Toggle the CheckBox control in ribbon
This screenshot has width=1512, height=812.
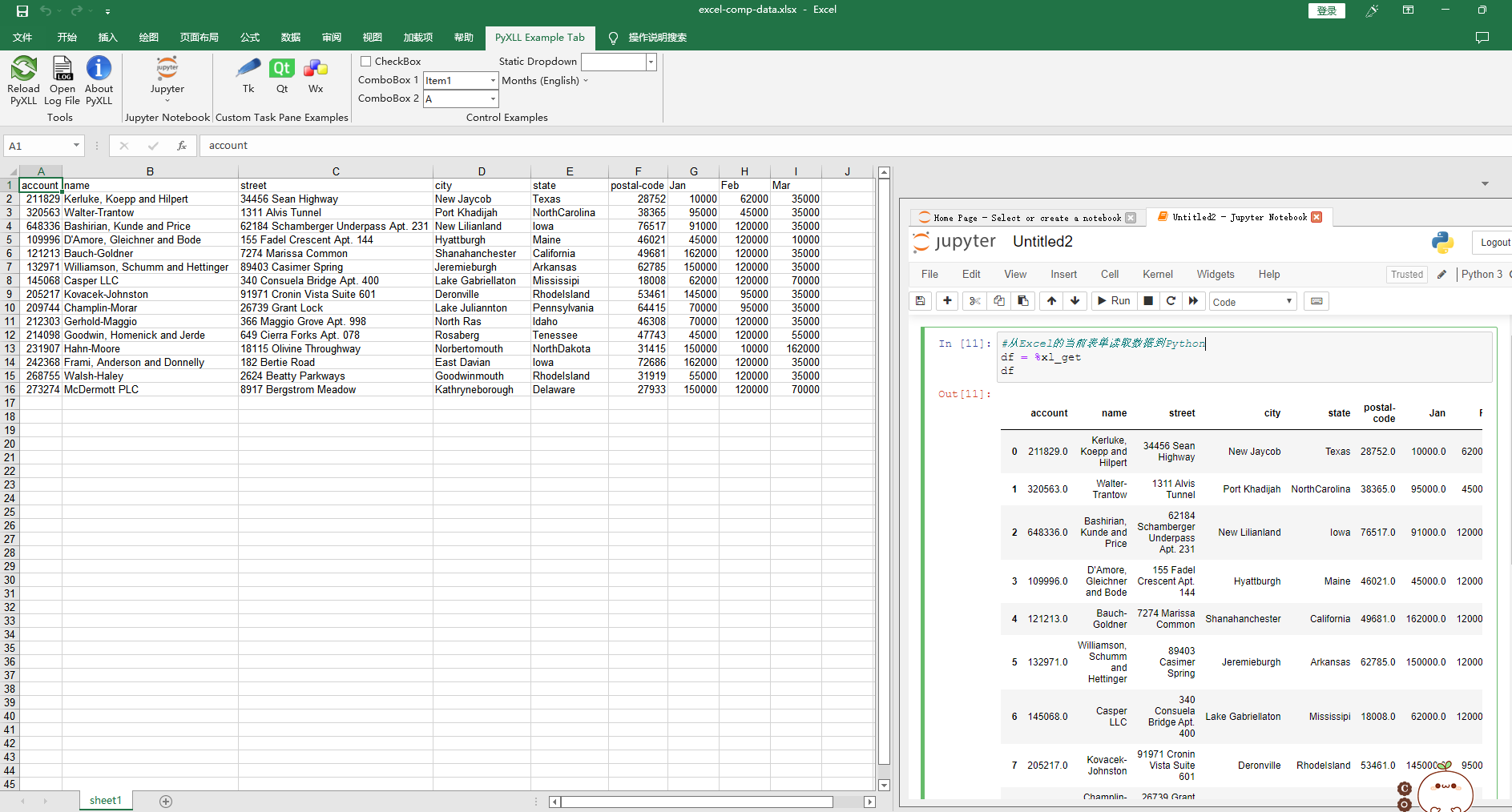point(365,62)
